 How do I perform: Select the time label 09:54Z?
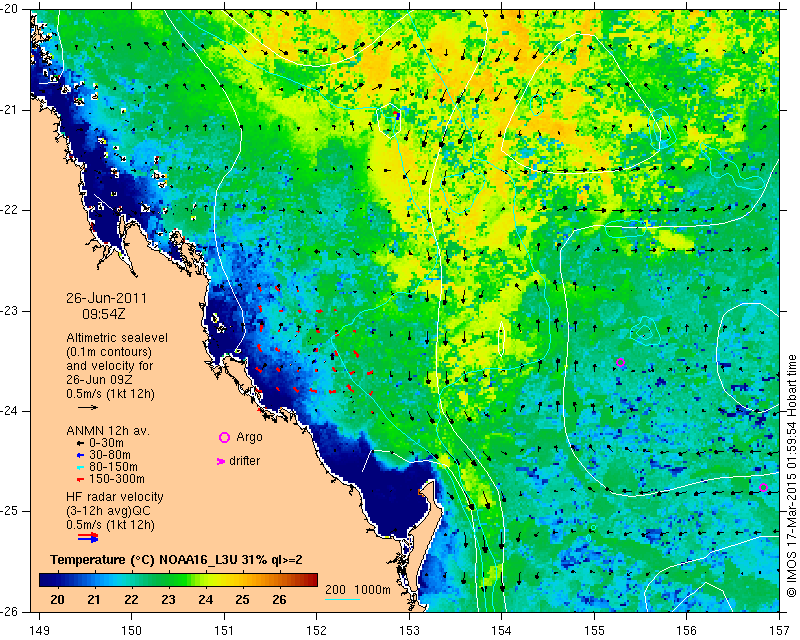[104, 314]
